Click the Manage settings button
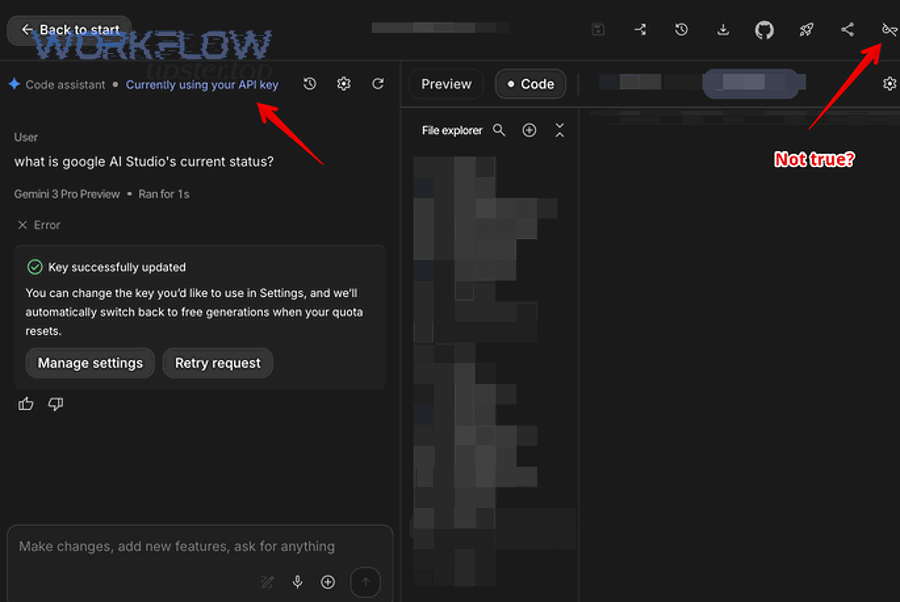Screen dimensions: 900x602 (x=90, y=363)
